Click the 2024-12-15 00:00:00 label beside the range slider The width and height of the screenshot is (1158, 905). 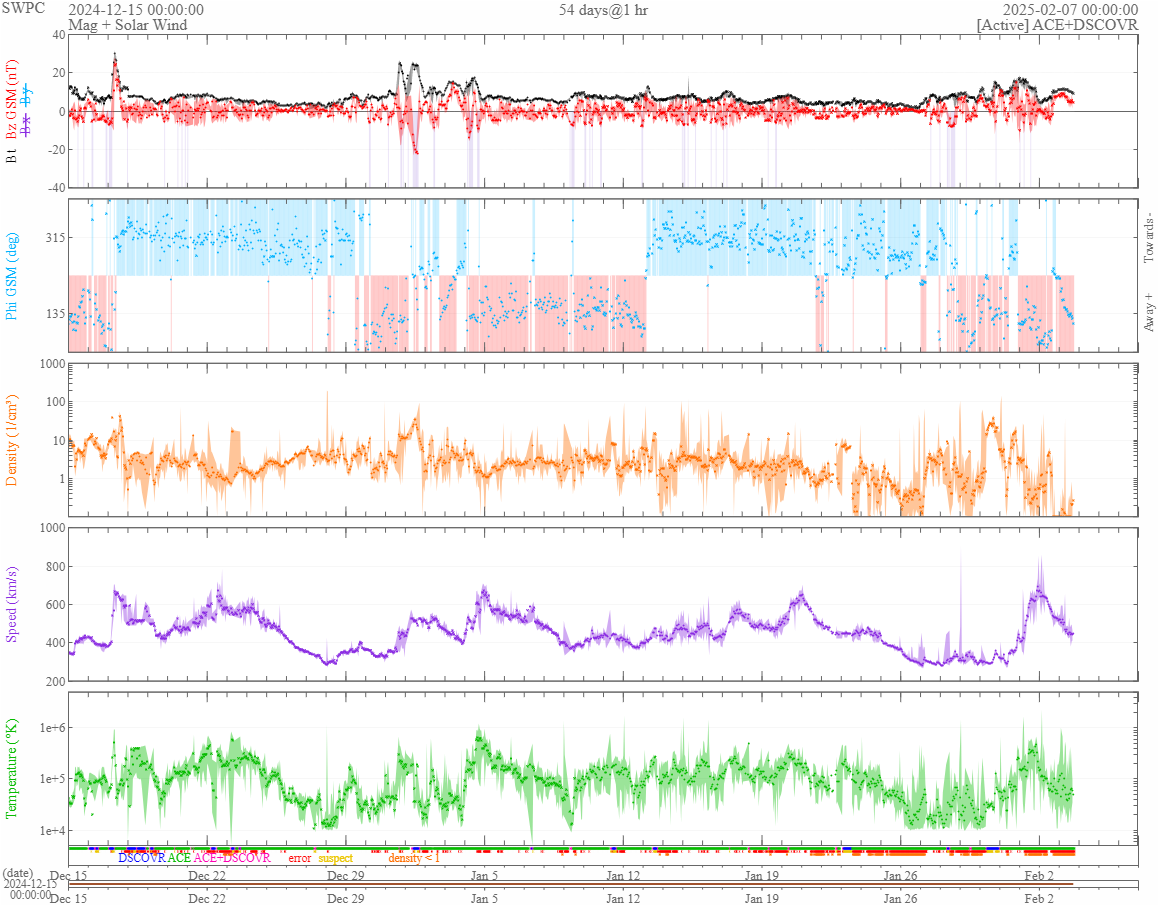[30, 889]
